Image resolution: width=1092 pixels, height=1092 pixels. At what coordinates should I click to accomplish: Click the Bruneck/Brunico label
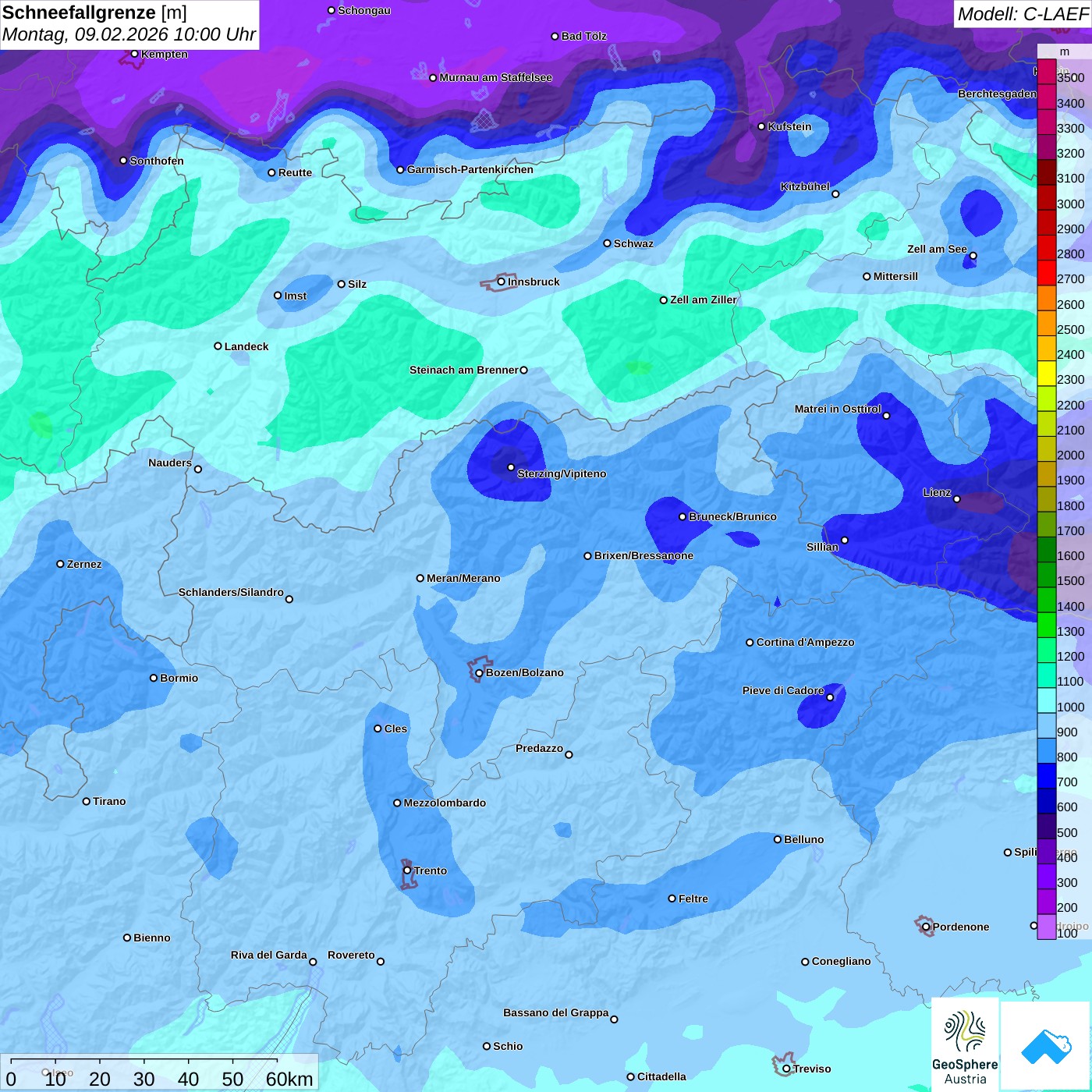[732, 516]
